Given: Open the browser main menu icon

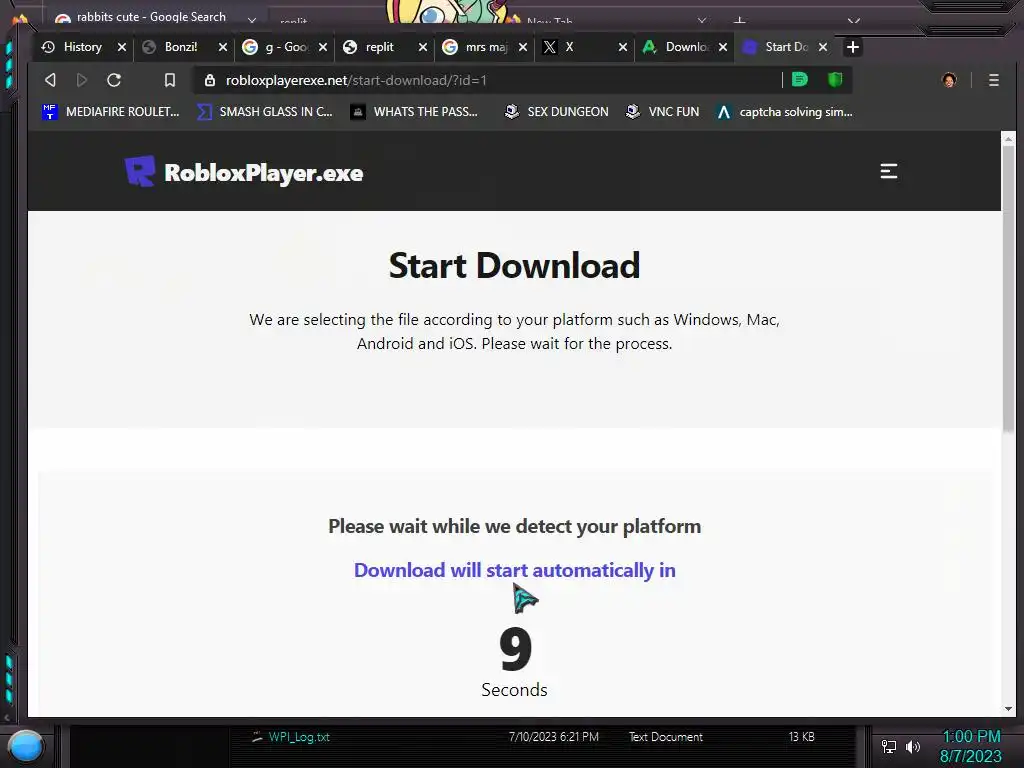Looking at the screenshot, I should coord(994,80).
